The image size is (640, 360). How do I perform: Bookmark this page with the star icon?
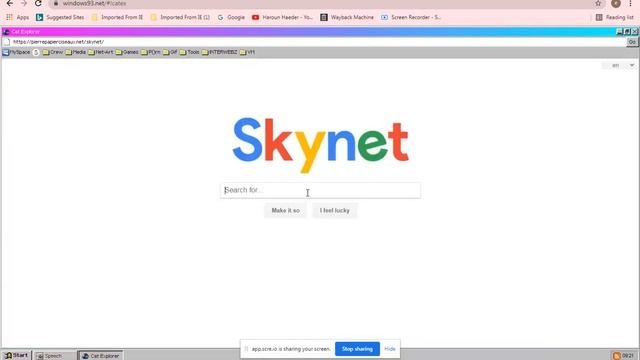[x=598, y=3]
